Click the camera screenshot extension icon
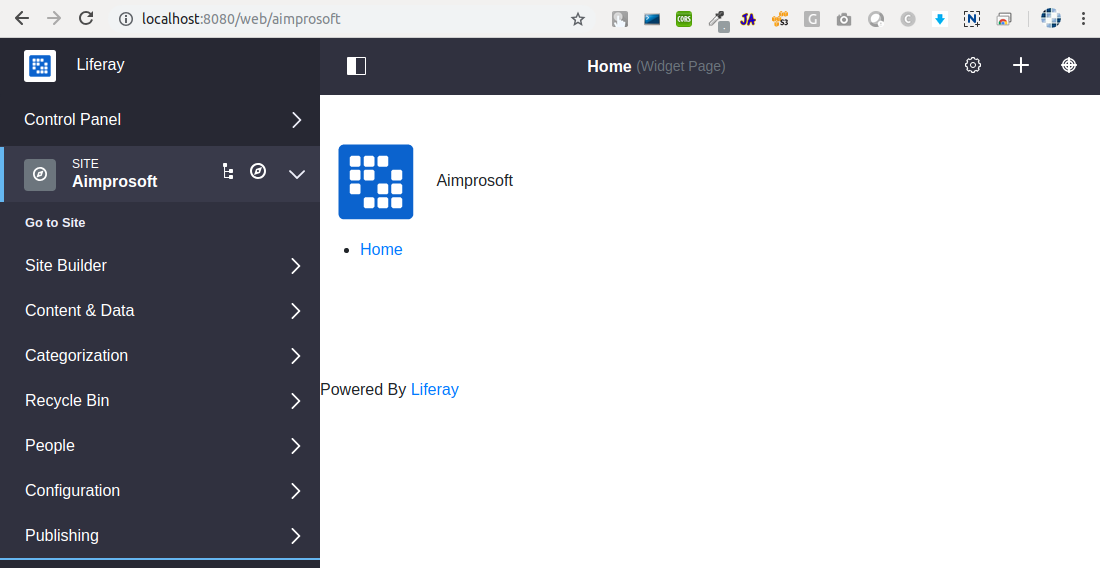 pyautogui.click(x=844, y=20)
